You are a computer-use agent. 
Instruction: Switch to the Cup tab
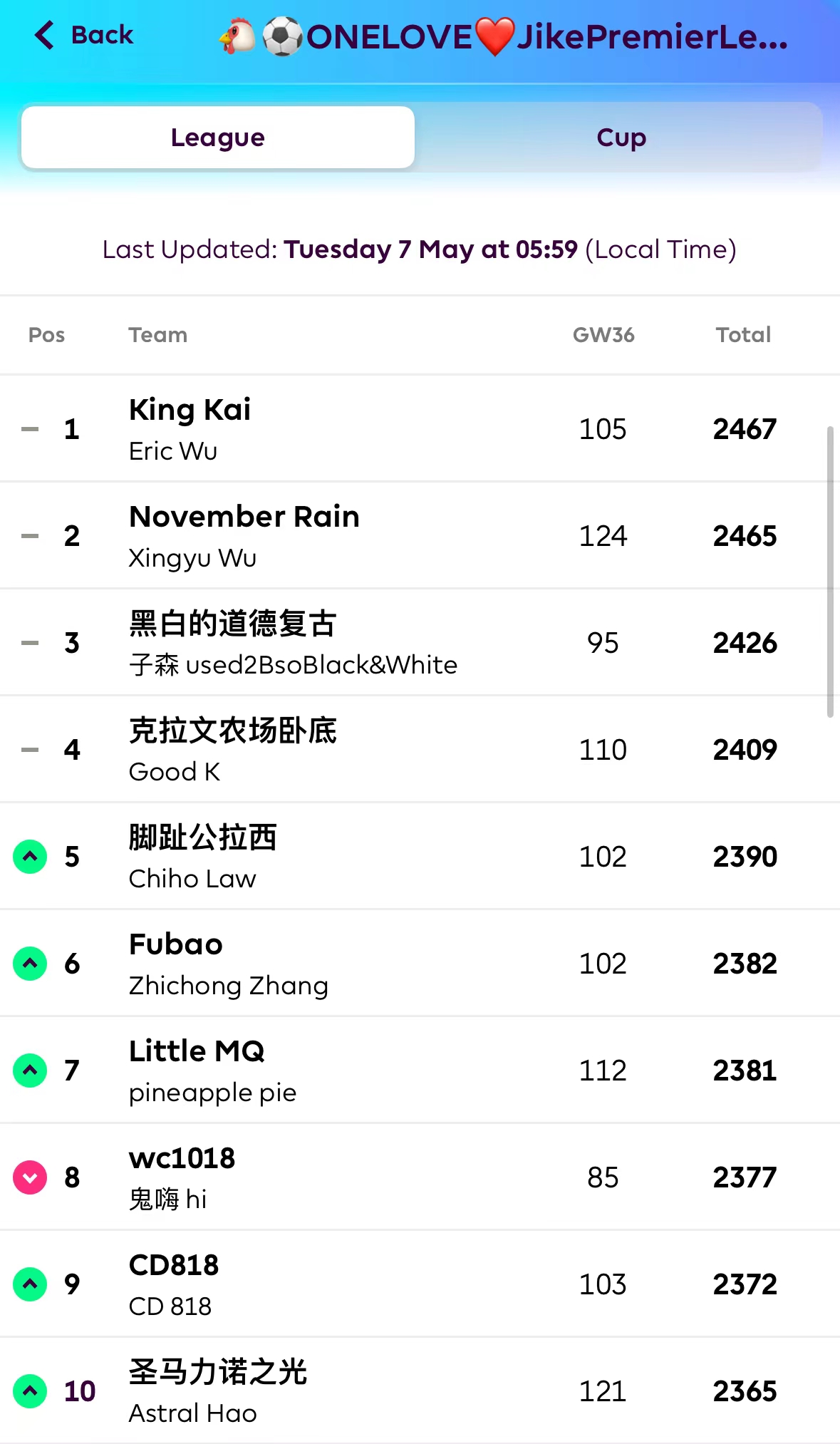(621, 138)
